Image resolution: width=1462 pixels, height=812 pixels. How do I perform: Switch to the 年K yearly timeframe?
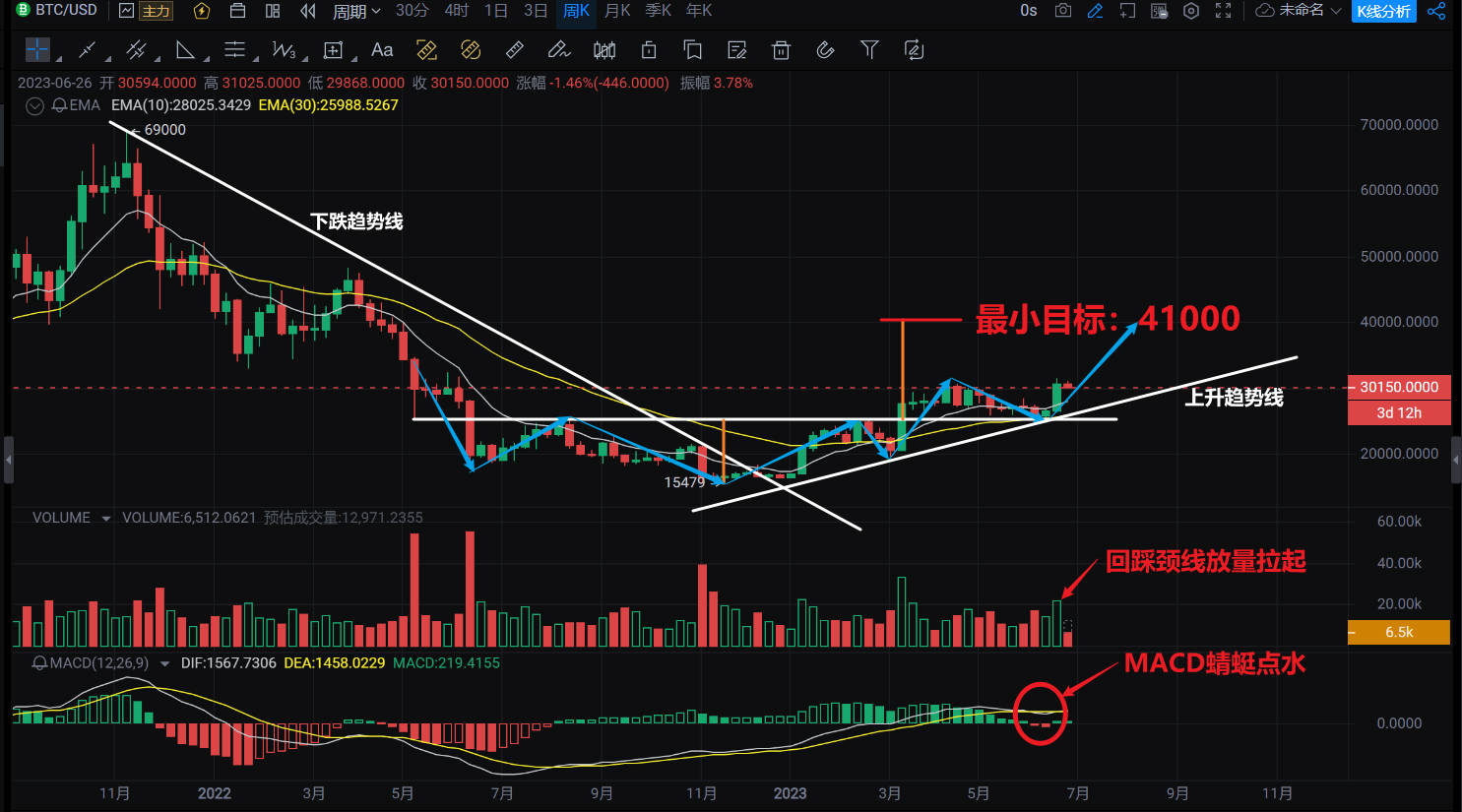pyautogui.click(x=699, y=11)
